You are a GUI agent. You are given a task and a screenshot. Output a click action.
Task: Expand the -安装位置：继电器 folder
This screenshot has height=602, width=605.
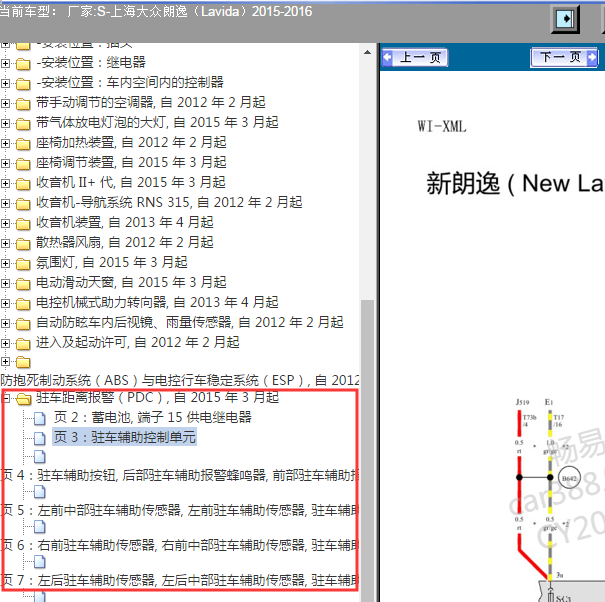pyautogui.click(x=5, y=63)
